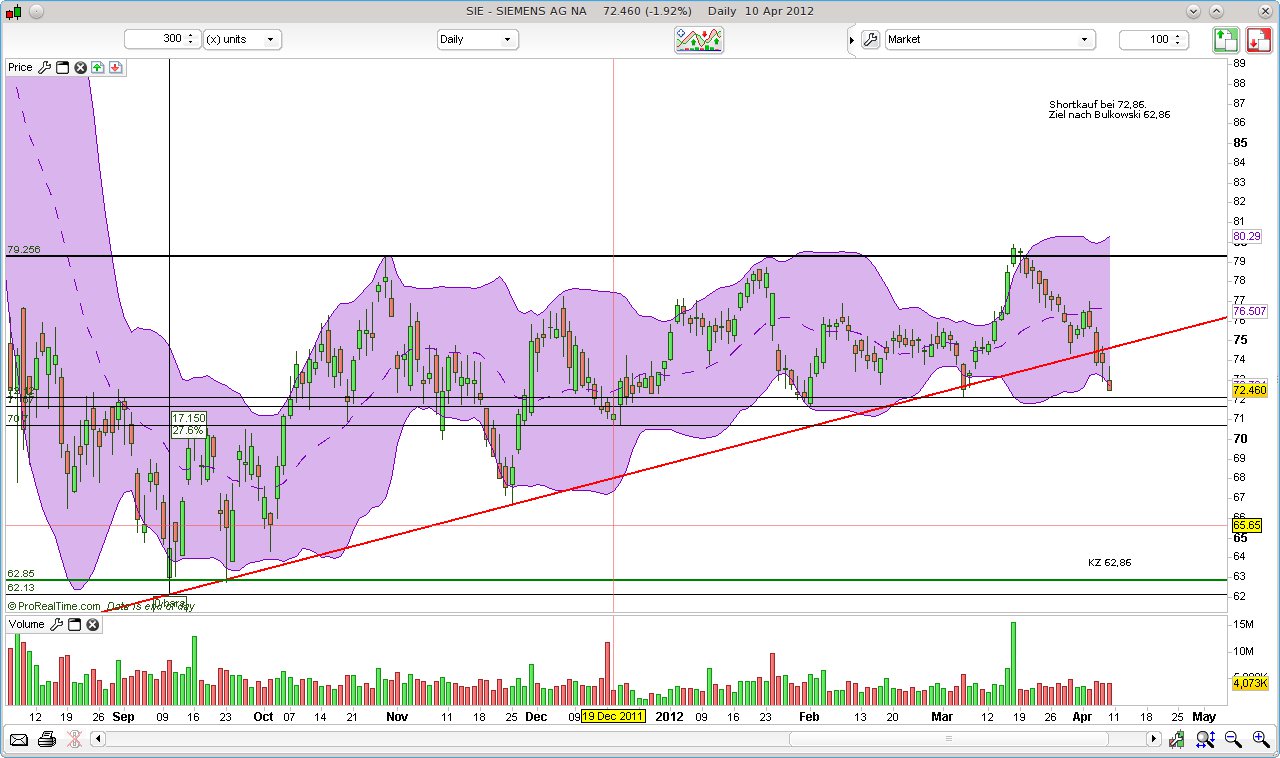Detach the Price panel using its window icon
1280x758 pixels.
pos(62,67)
